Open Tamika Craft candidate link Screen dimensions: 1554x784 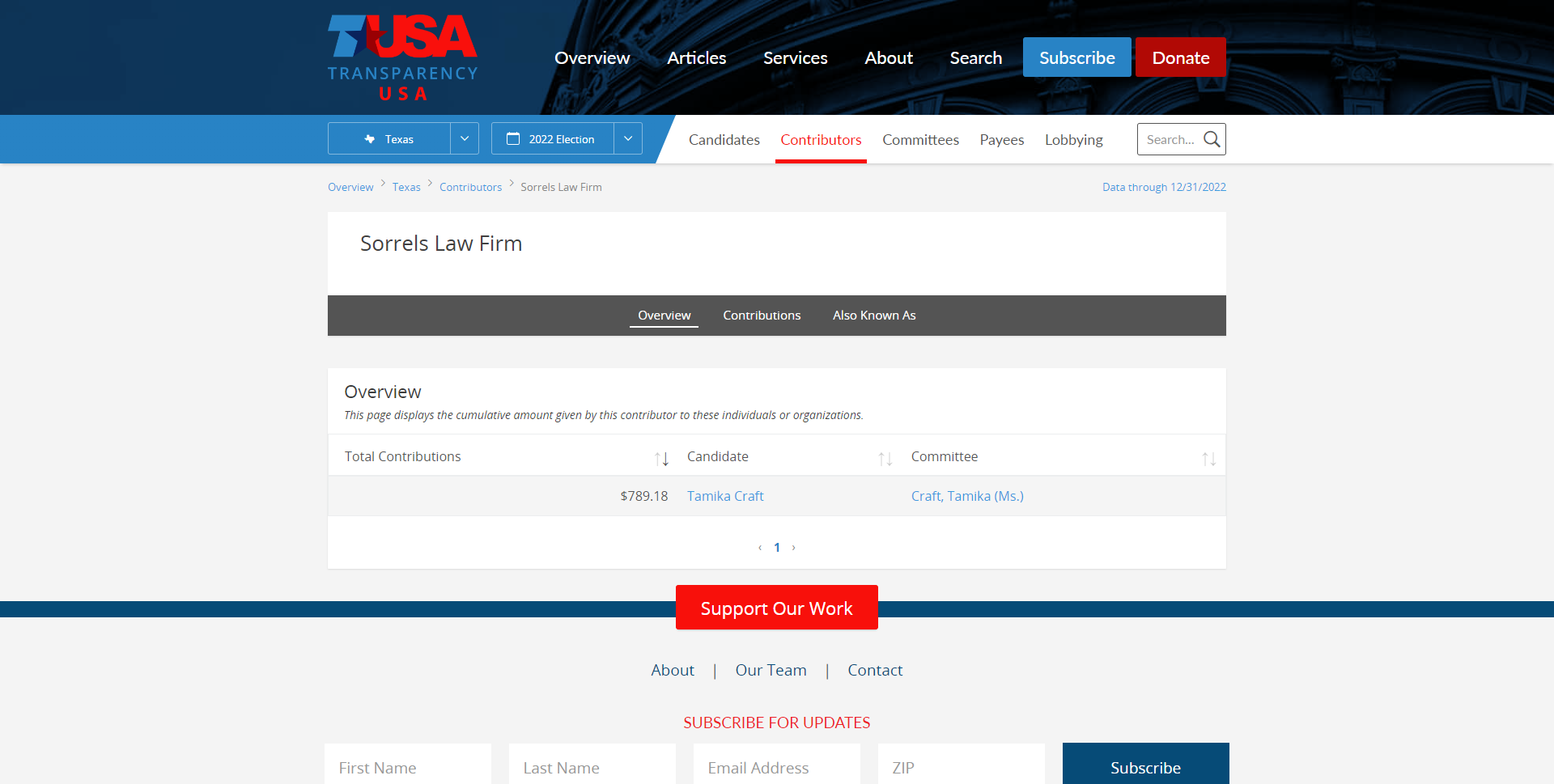725,496
